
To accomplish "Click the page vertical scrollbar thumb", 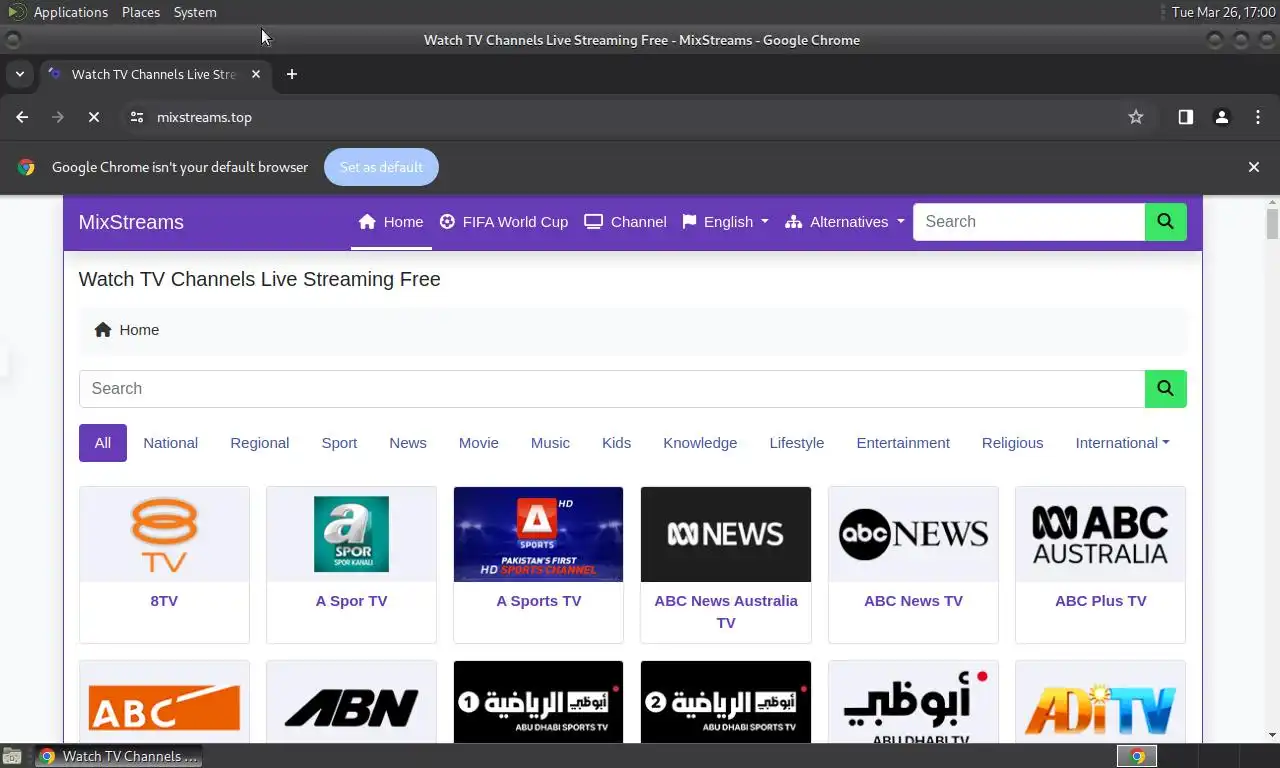I will point(1272,224).
